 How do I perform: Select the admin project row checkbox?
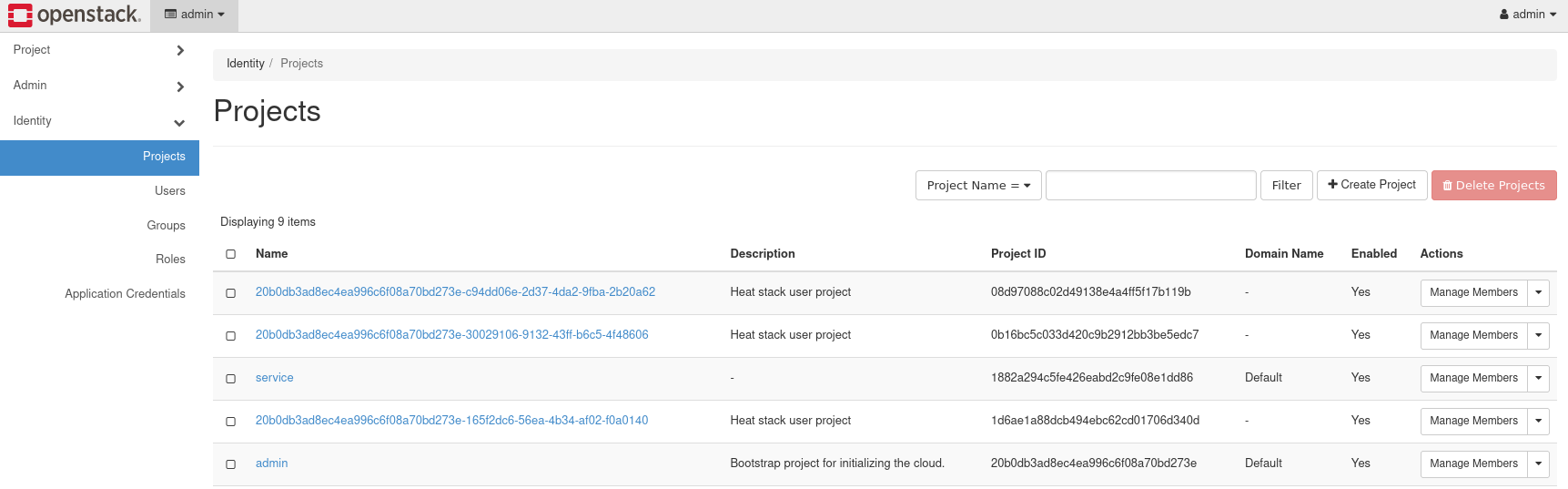point(231,464)
